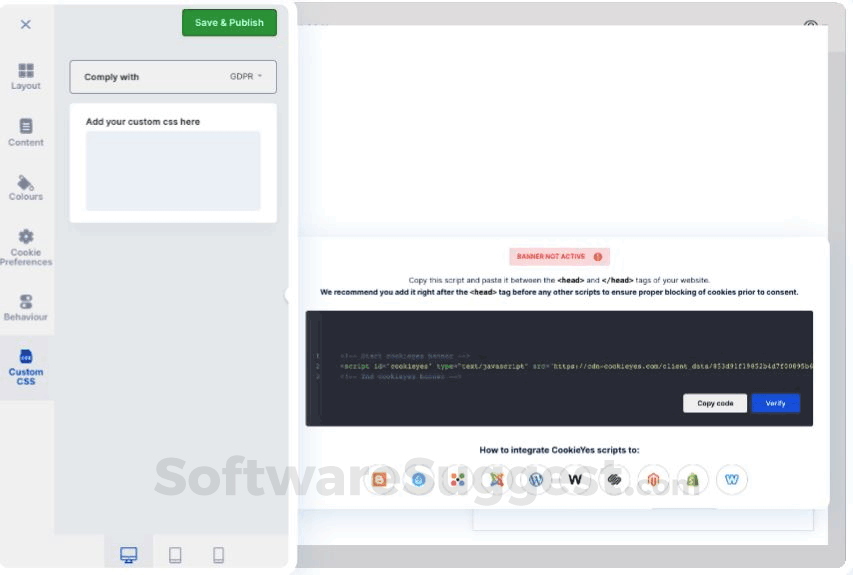Open the Content section
The image size is (853, 575).
coord(26,133)
